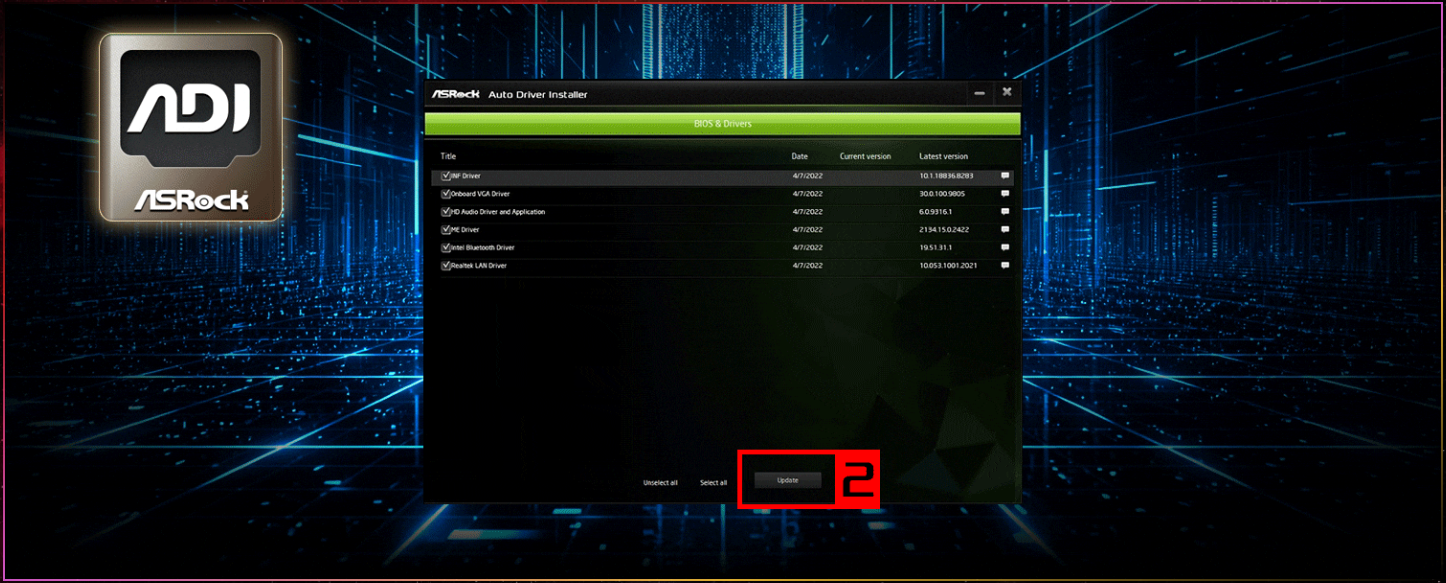Select version 6.0.9316.1 text

[x=936, y=212]
